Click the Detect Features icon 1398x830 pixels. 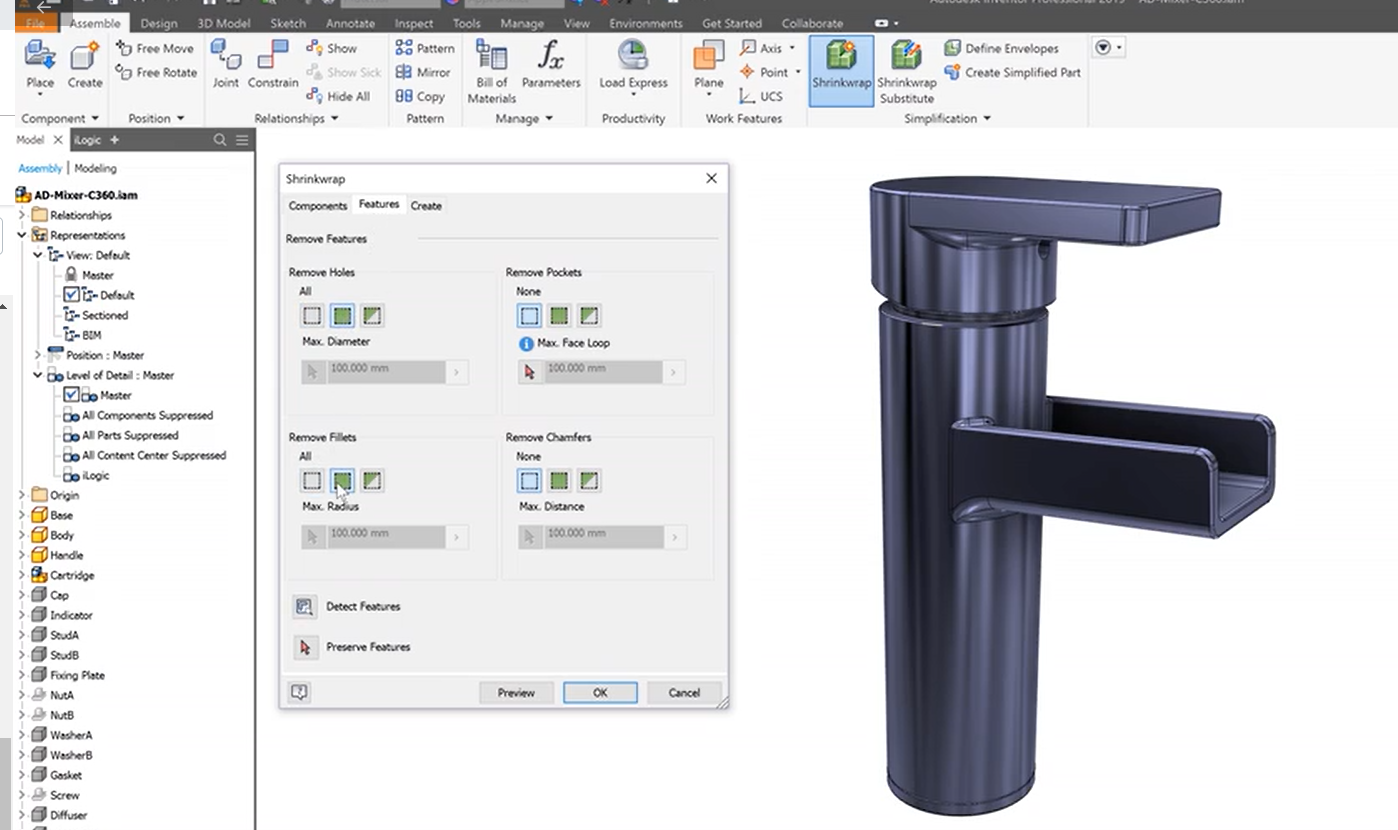point(304,607)
